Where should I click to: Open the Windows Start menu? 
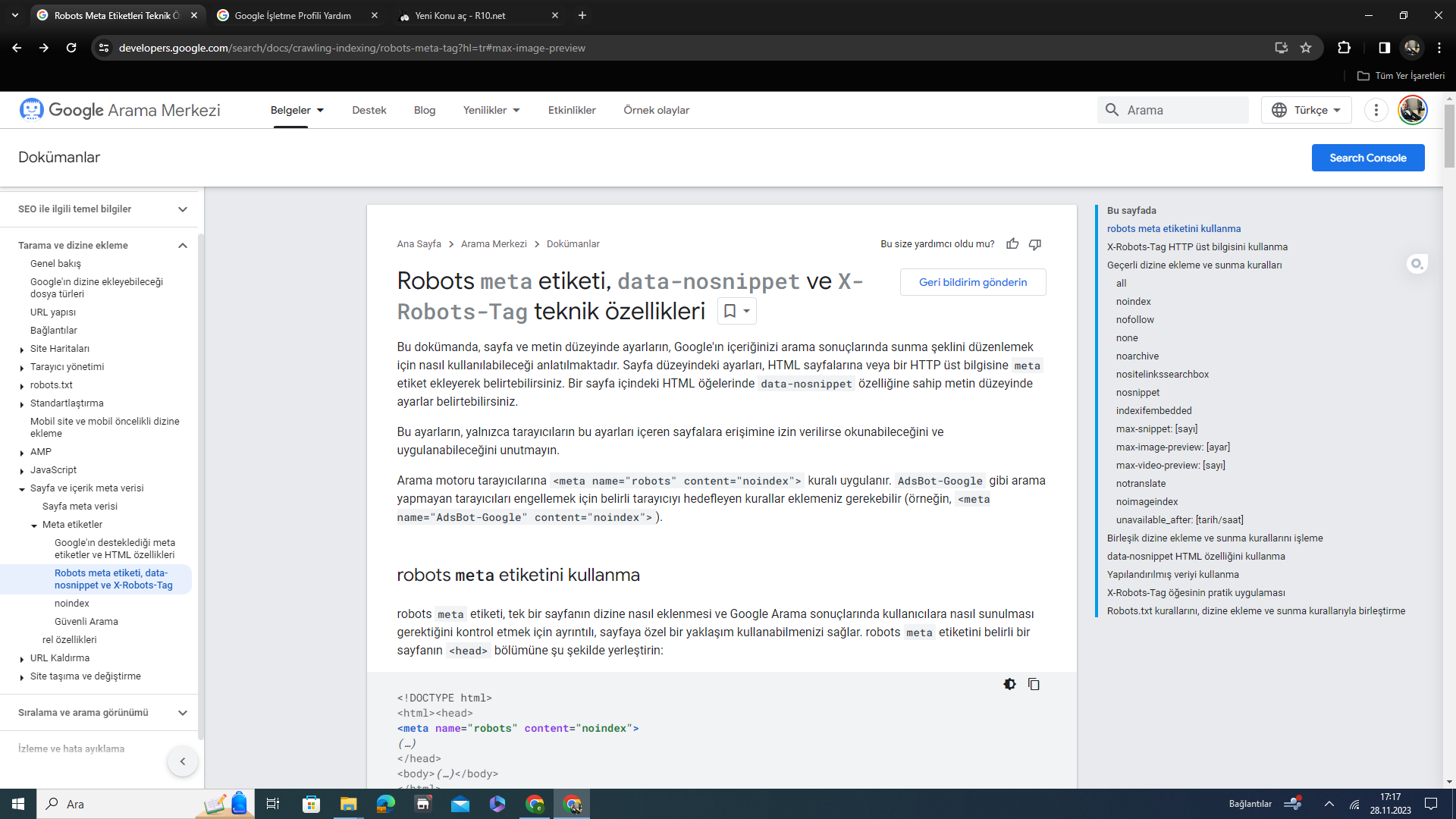click(x=18, y=804)
